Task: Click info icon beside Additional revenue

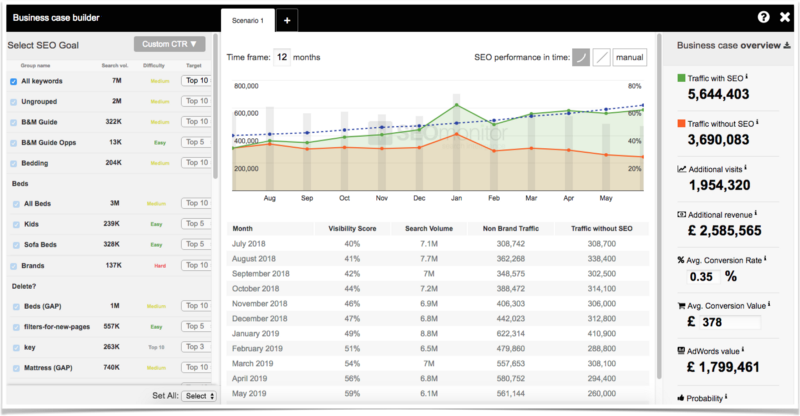Action: pos(756,213)
